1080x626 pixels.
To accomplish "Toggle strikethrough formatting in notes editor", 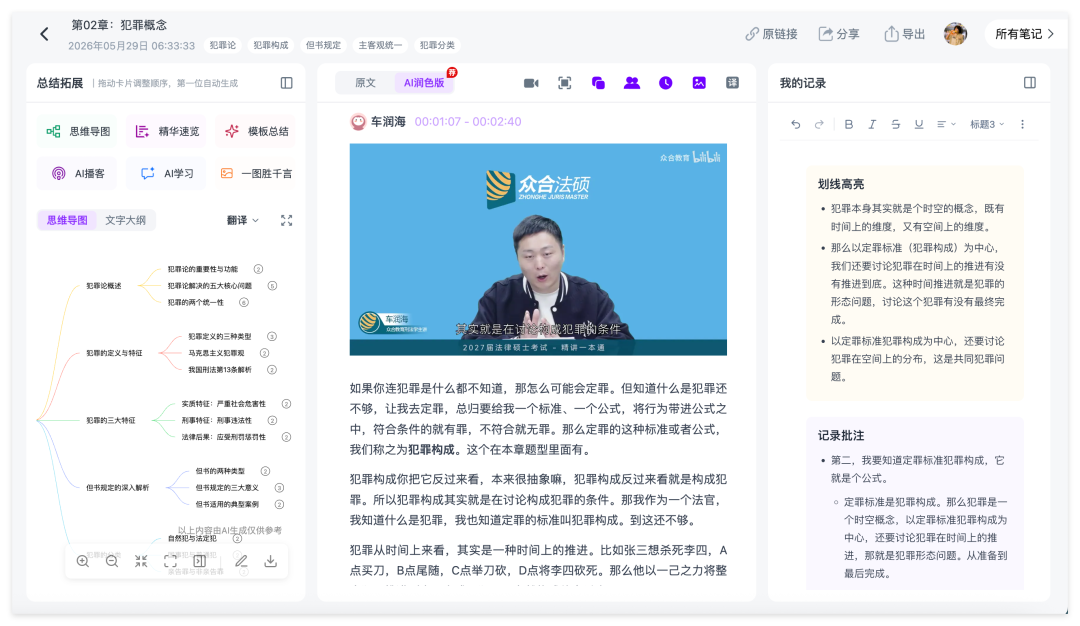I will pos(895,125).
